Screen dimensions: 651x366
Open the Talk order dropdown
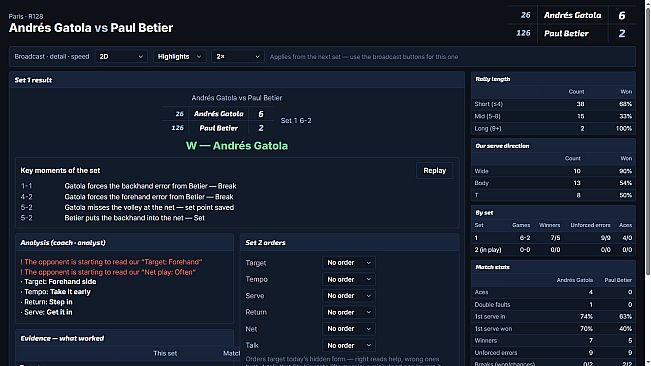click(349, 345)
